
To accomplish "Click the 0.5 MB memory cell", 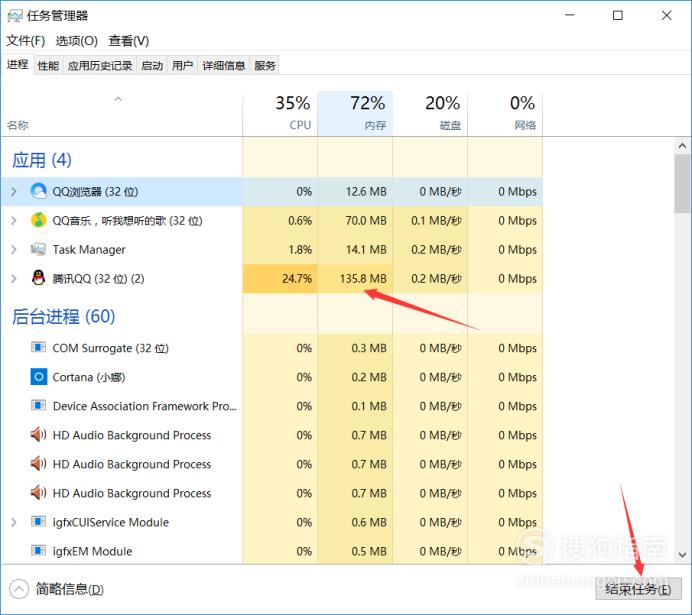I will click(x=355, y=551).
